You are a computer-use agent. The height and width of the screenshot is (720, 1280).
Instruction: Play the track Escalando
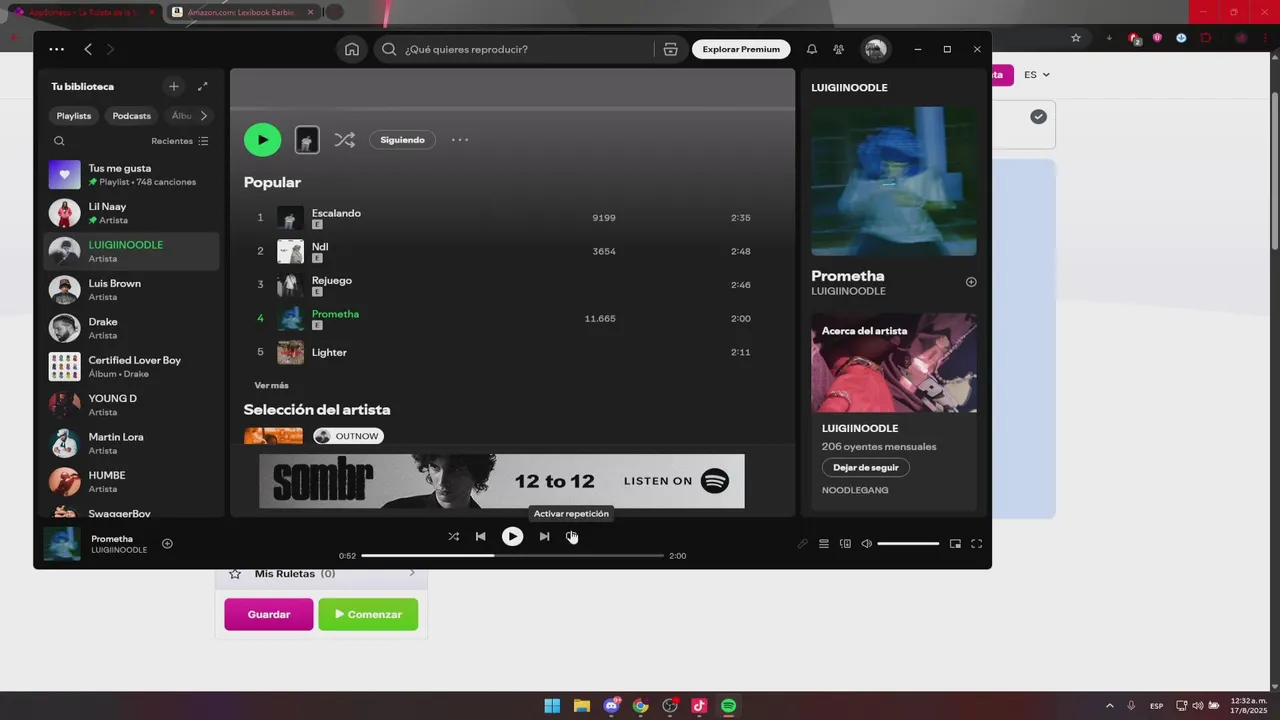coord(512,218)
